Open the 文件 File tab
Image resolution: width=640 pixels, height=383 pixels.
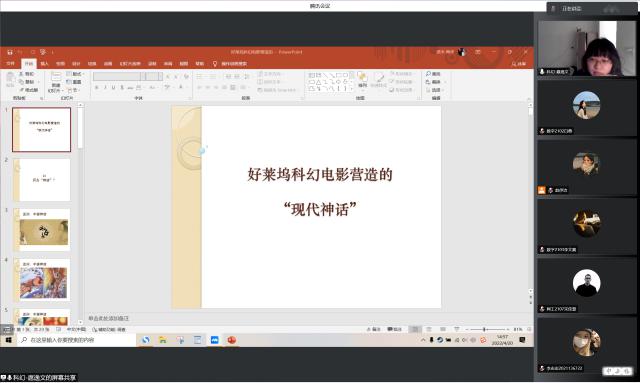[x=11, y=64]
